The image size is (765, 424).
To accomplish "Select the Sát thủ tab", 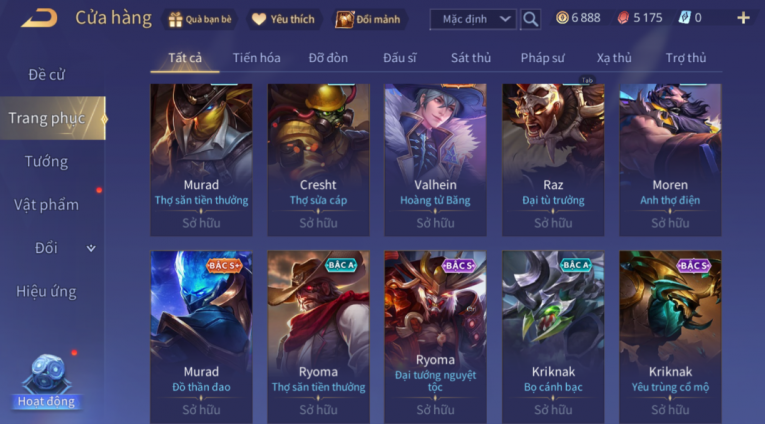I will click(471, 58).
